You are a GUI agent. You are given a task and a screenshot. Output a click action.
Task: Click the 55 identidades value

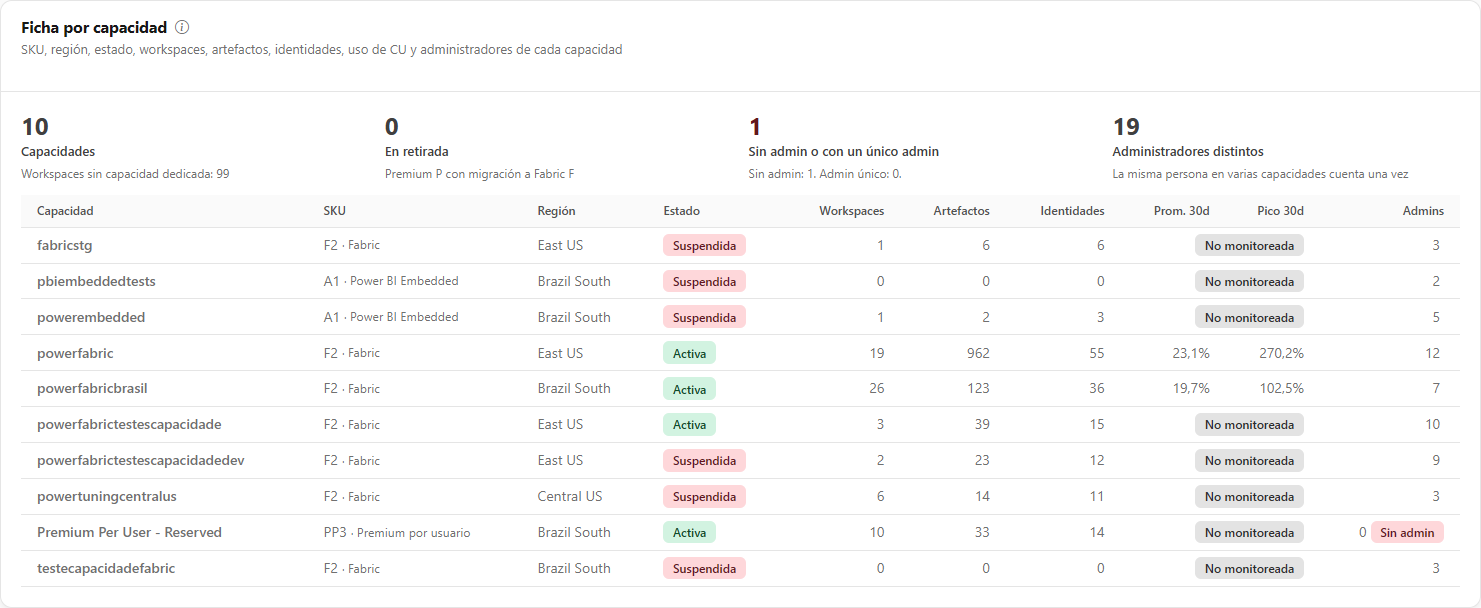tap(1097, 353)
